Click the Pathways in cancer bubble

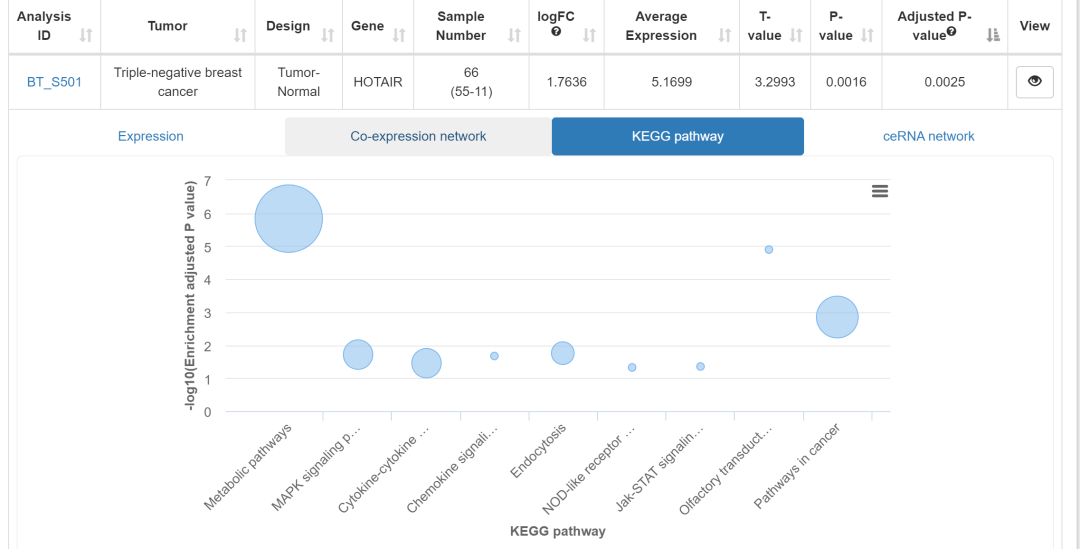[x=837, y=317]
